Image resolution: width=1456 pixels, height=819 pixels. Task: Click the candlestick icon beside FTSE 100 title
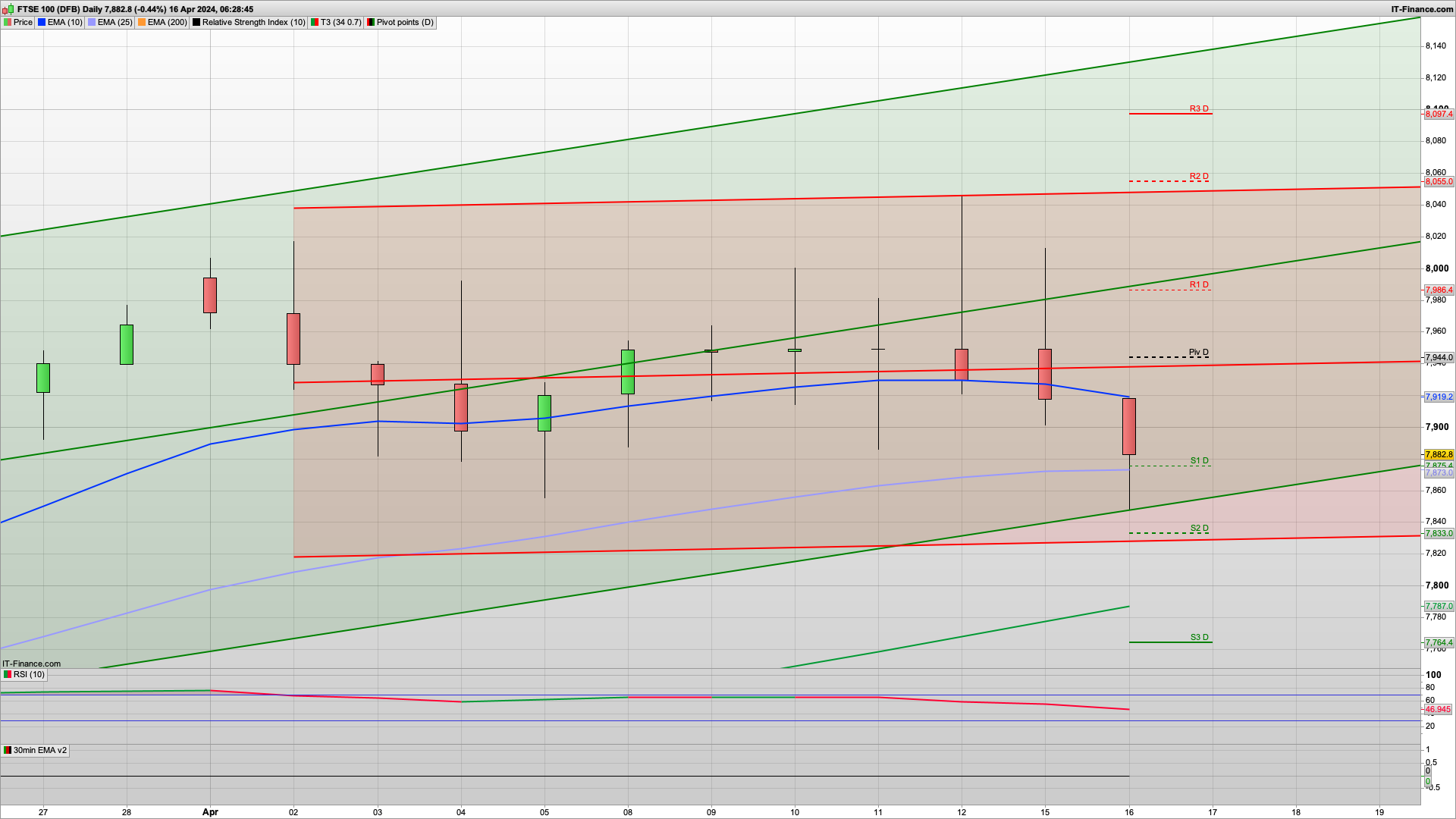coord(8,9)
